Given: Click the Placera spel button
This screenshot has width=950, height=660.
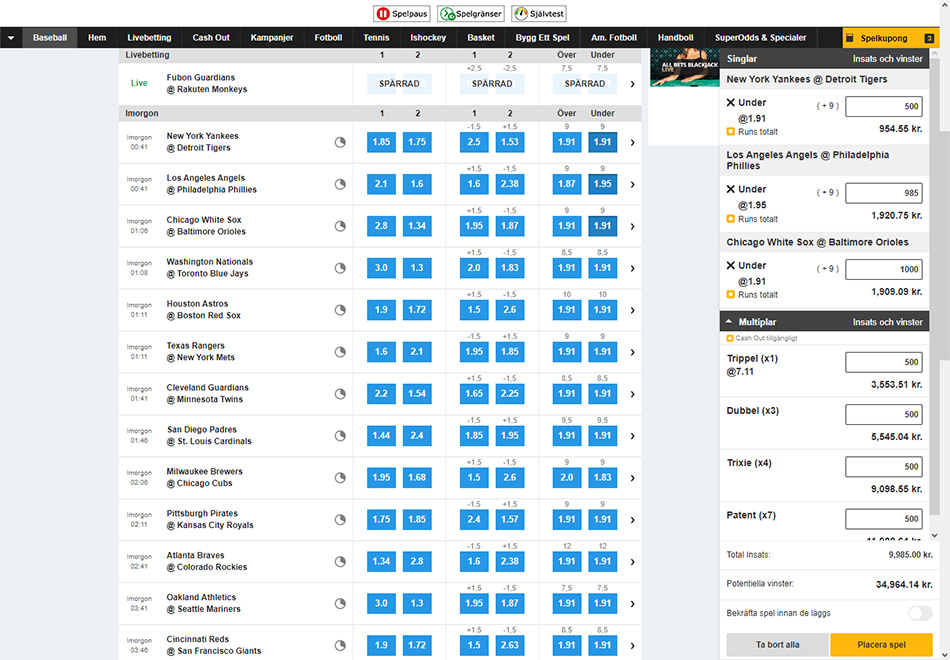Looking at the screenshot, I should click(881, 645).
